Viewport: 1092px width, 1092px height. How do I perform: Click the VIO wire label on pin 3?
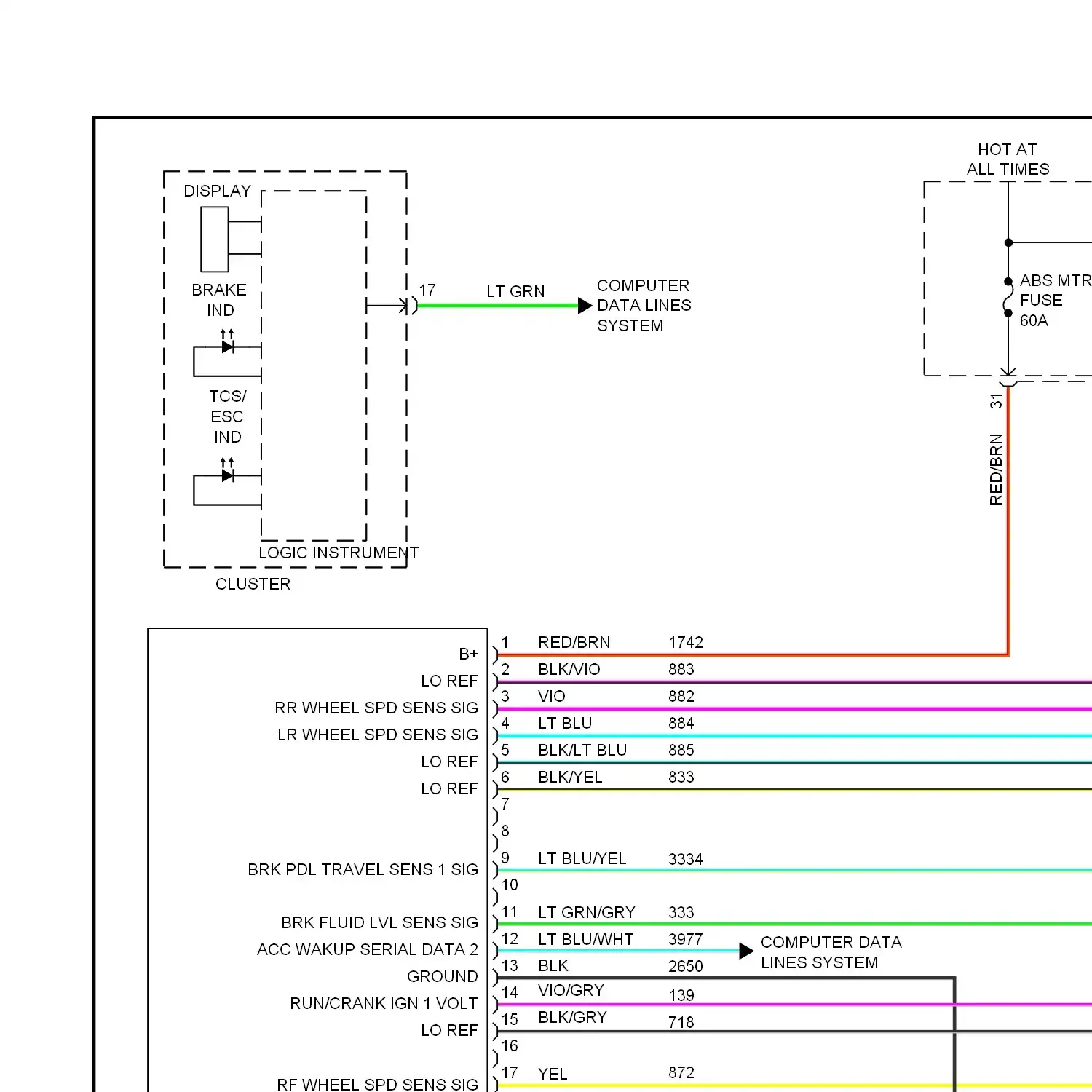pyautogui.click(x=551, y=696)
